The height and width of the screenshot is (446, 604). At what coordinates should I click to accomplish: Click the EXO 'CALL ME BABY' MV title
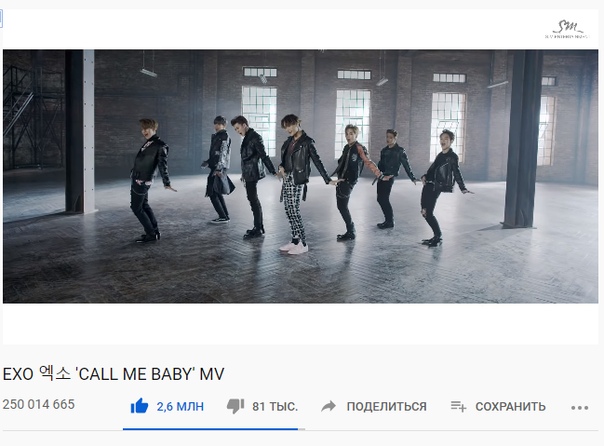point(113,374)
